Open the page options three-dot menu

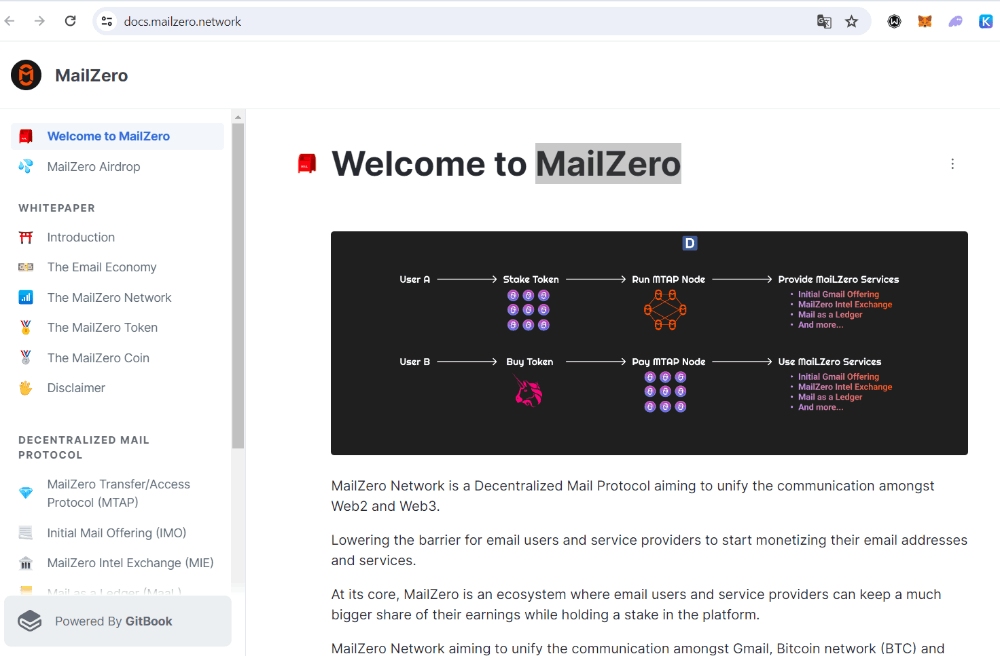952,164
